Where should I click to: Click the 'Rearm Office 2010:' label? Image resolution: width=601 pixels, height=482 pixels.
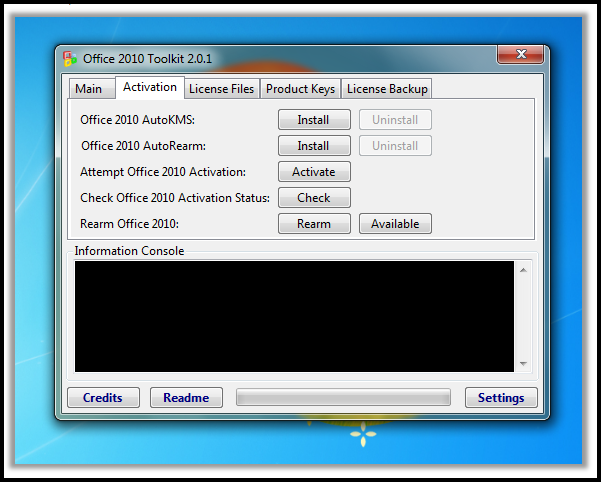[130, 224]
